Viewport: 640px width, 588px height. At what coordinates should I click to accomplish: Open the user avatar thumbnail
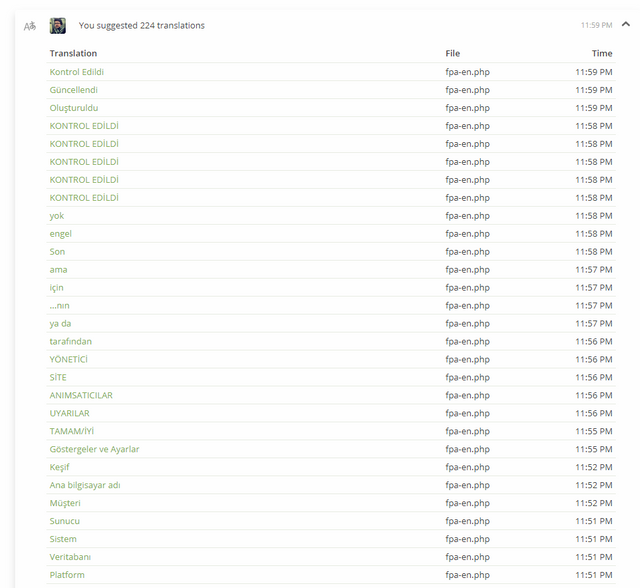pos(58,26)
